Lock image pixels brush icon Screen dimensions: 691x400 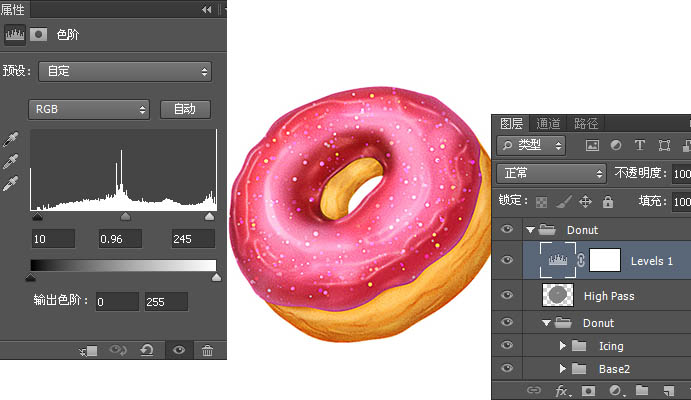coord(564,202)
